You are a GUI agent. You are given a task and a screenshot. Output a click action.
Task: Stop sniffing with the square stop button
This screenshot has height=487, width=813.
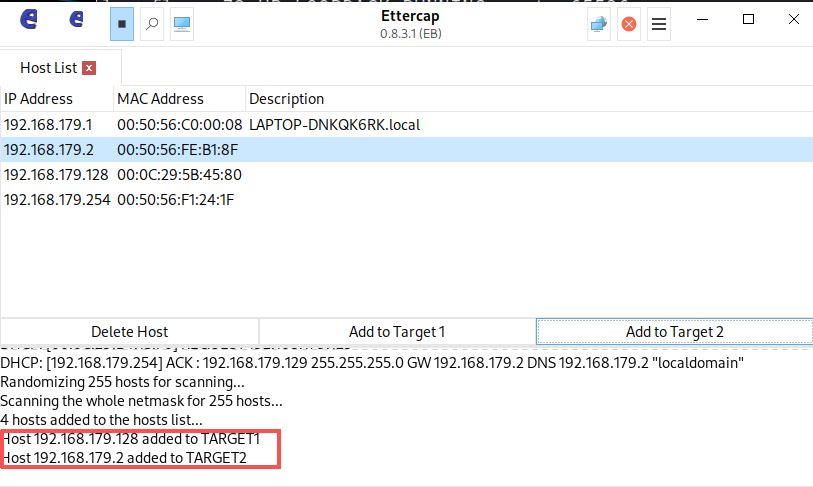[x=122, y=24]
